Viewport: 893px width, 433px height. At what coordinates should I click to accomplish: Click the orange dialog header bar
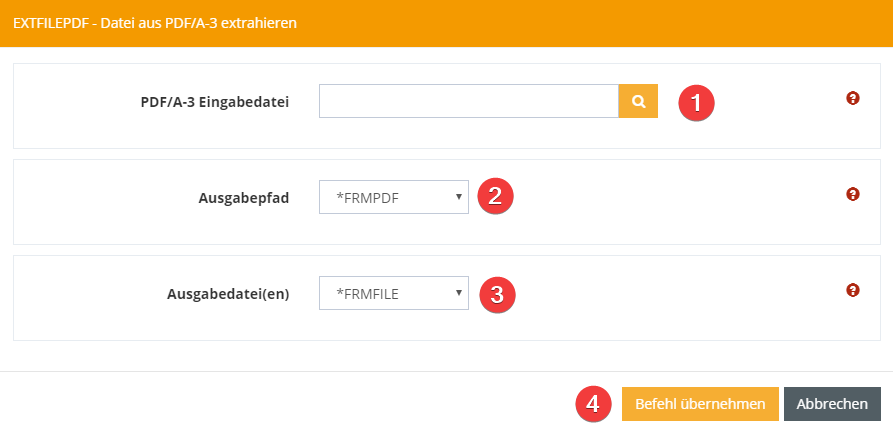point(600,22)
